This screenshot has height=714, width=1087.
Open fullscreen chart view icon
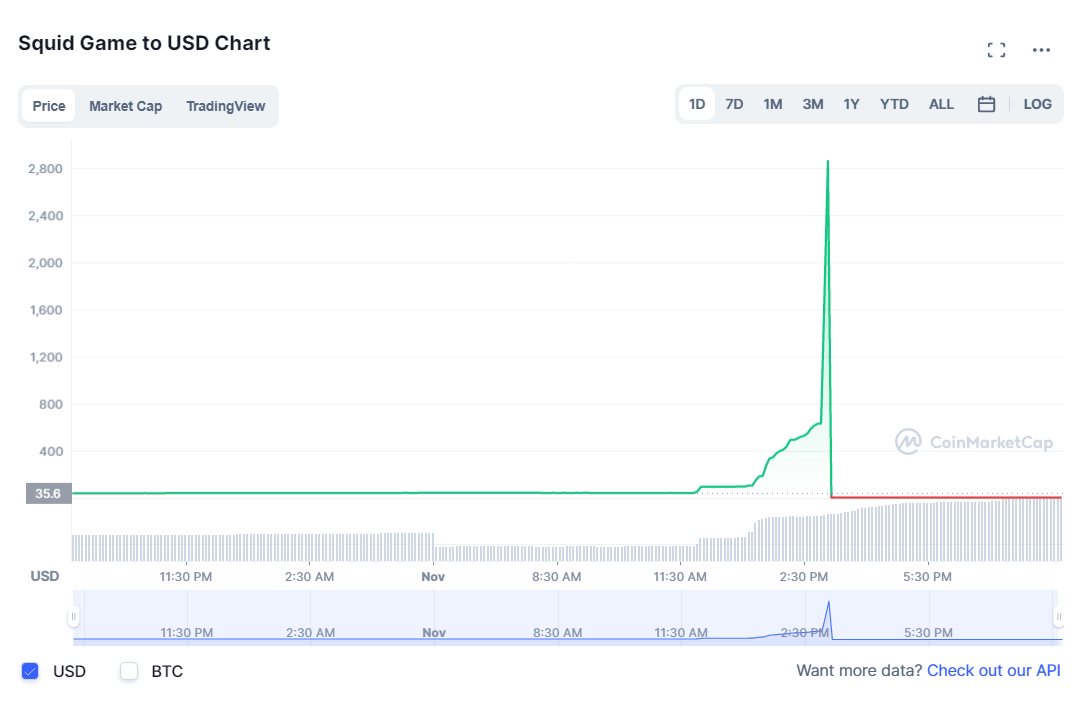[995, 50]
